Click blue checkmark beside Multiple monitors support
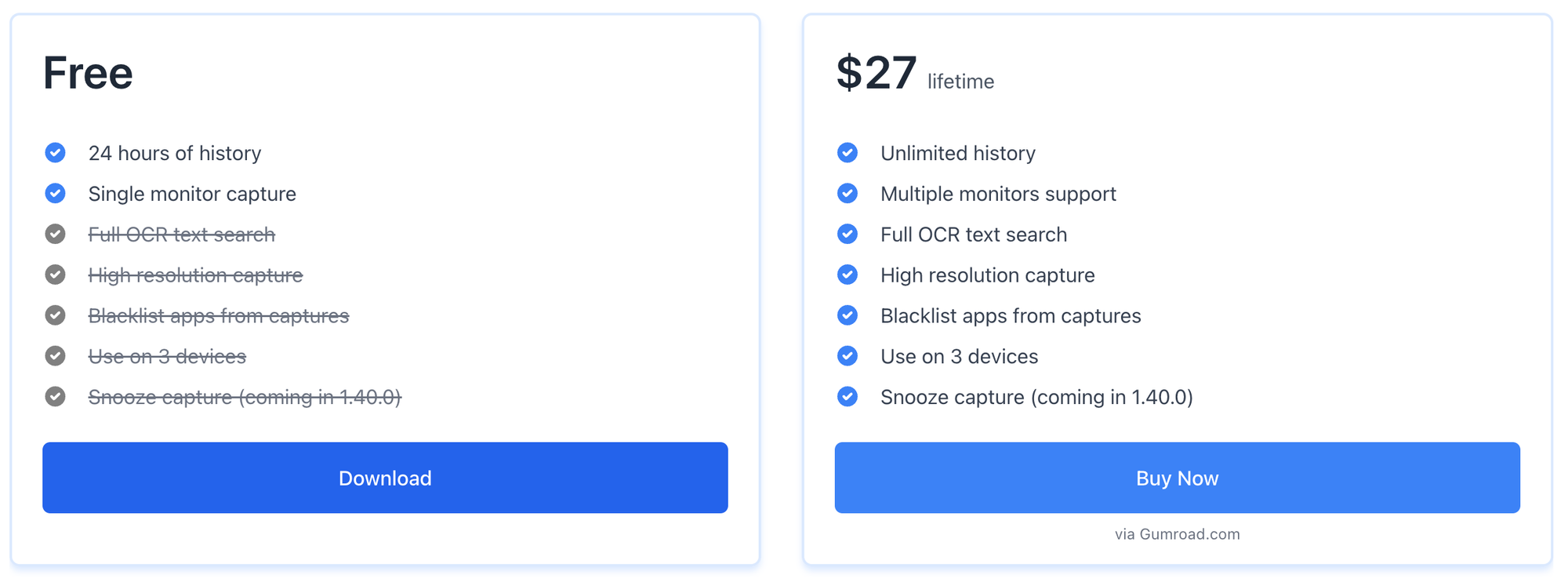The height and width of the screenshot is (582, 1568). click(x=848, y=193)
